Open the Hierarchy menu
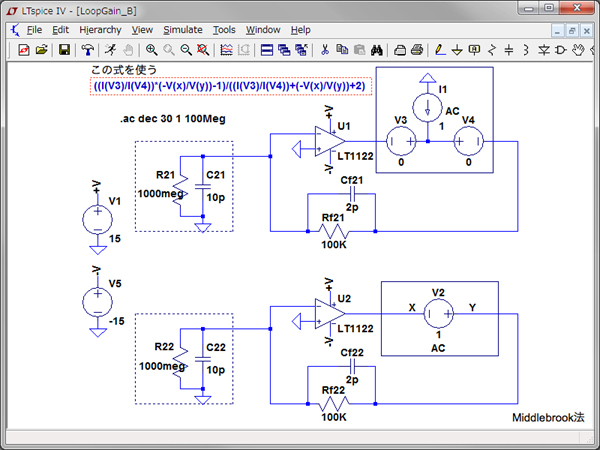600x450 pixels. [101, 30]
